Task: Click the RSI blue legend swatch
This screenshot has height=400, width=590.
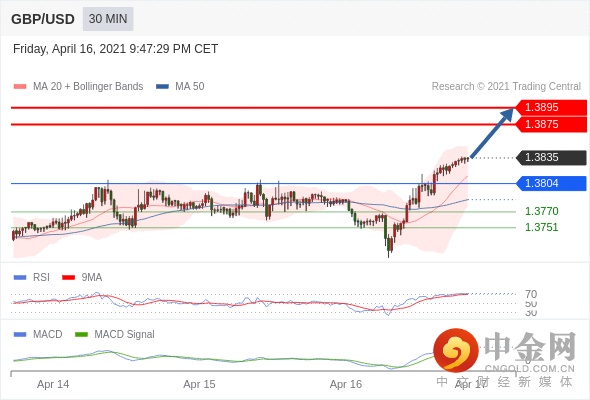Action: [20, 278]
